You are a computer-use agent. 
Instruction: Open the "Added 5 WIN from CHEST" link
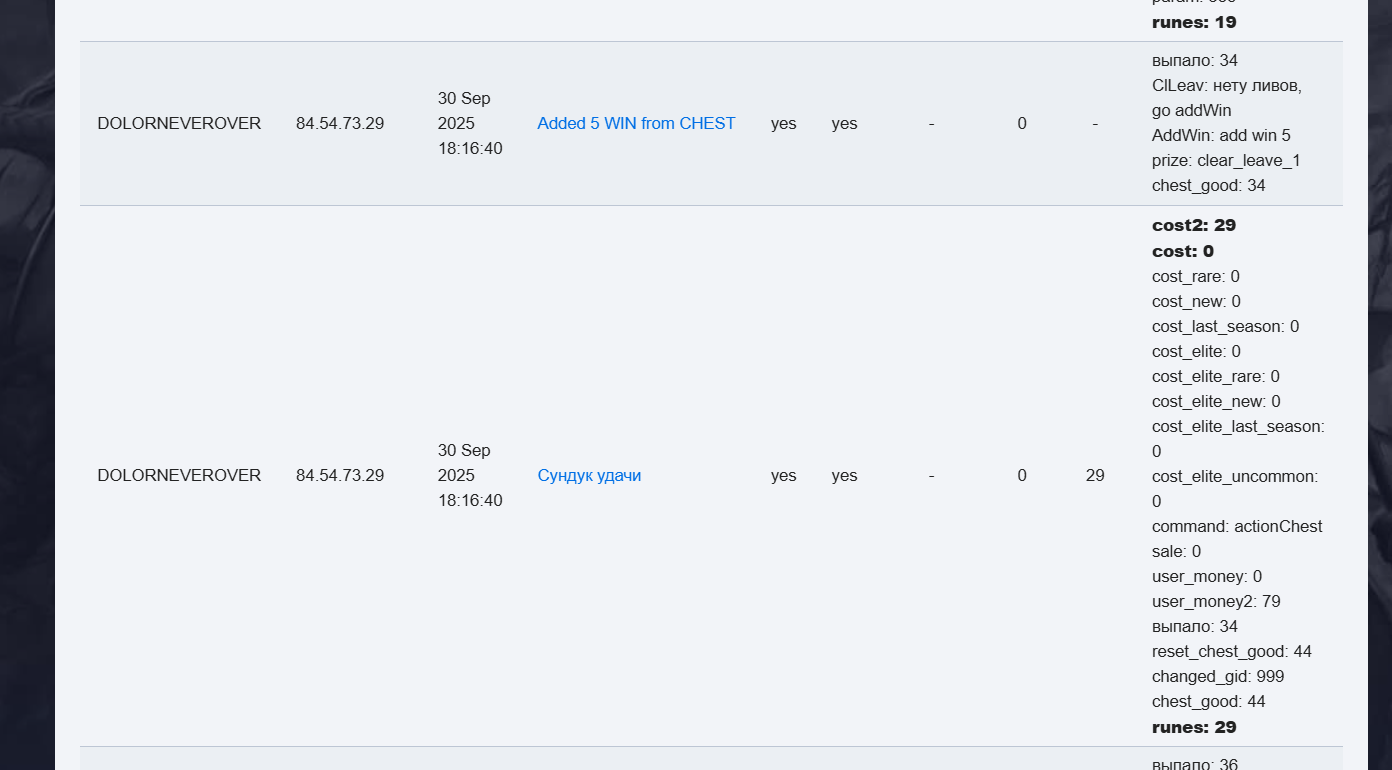click(636, 124)
